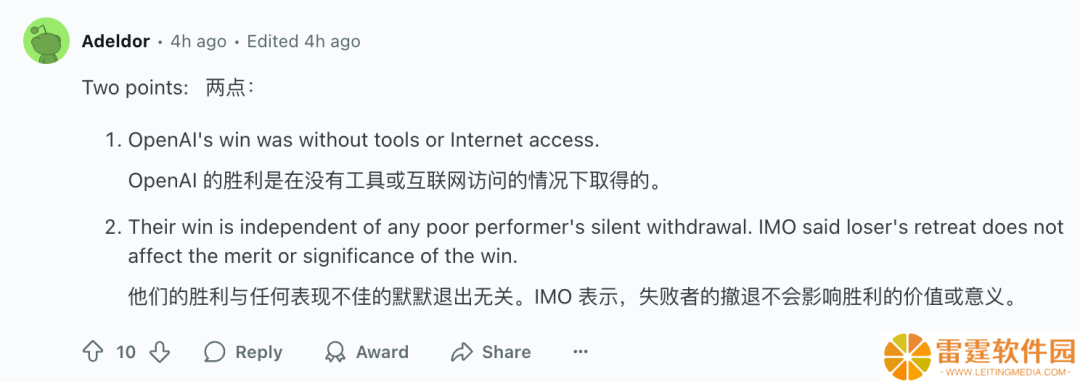This screenshot has width=1080, height=382.
Task: Open the Adeldor username profile link
Action: point(116,41)
